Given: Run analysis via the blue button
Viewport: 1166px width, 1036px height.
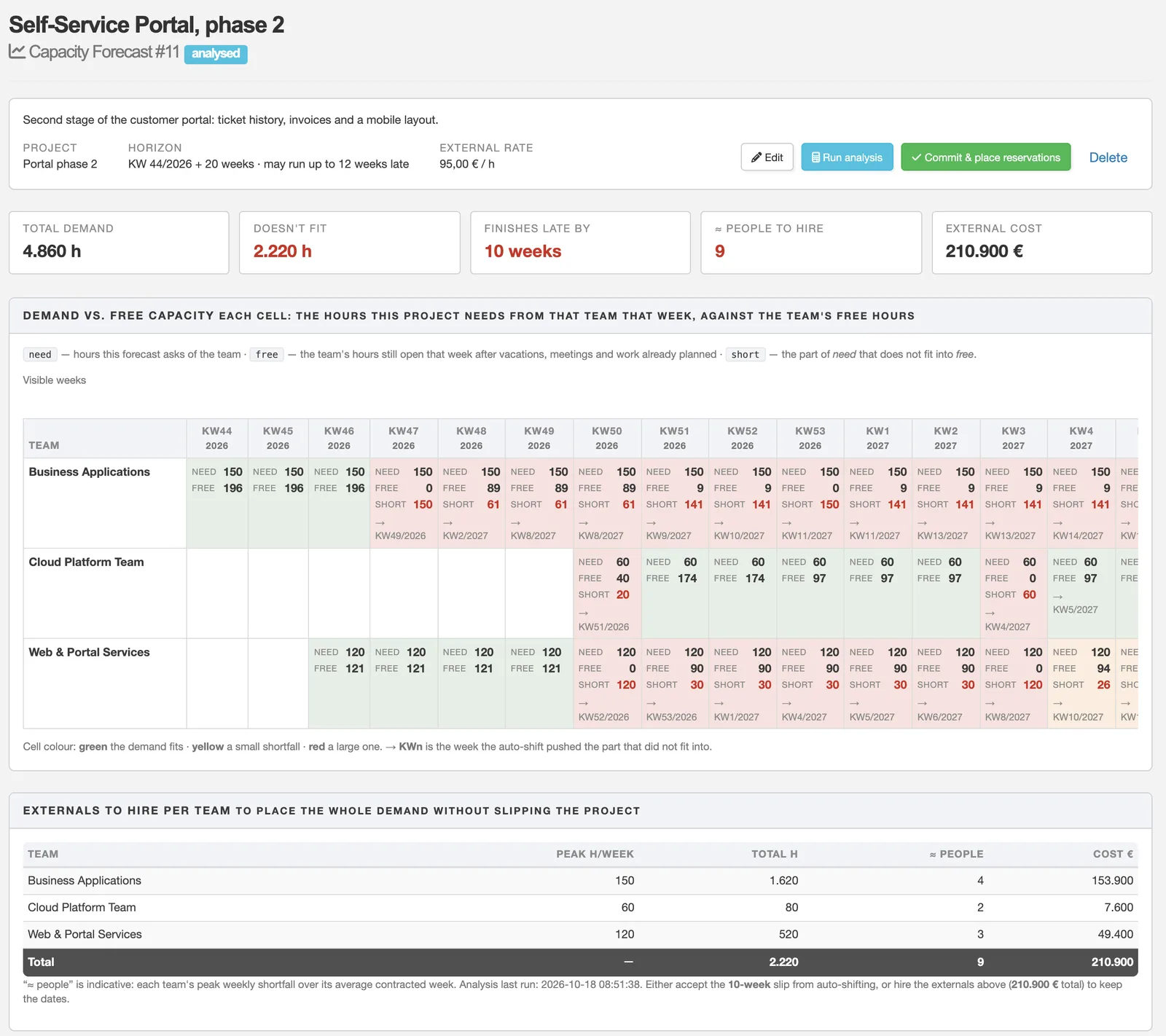Looking at the screenshot, I should point(847,157).
